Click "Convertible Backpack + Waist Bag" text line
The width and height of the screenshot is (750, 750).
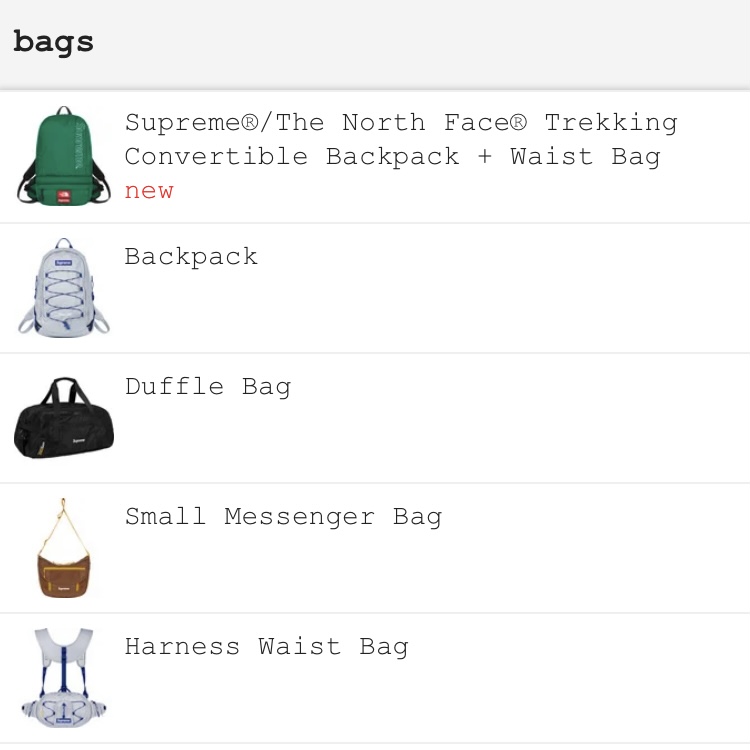click(x=392, y=157)
